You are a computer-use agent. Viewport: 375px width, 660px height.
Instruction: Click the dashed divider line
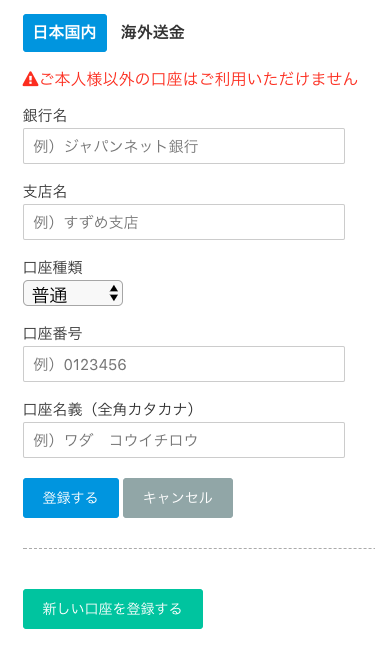pos(199,548)
